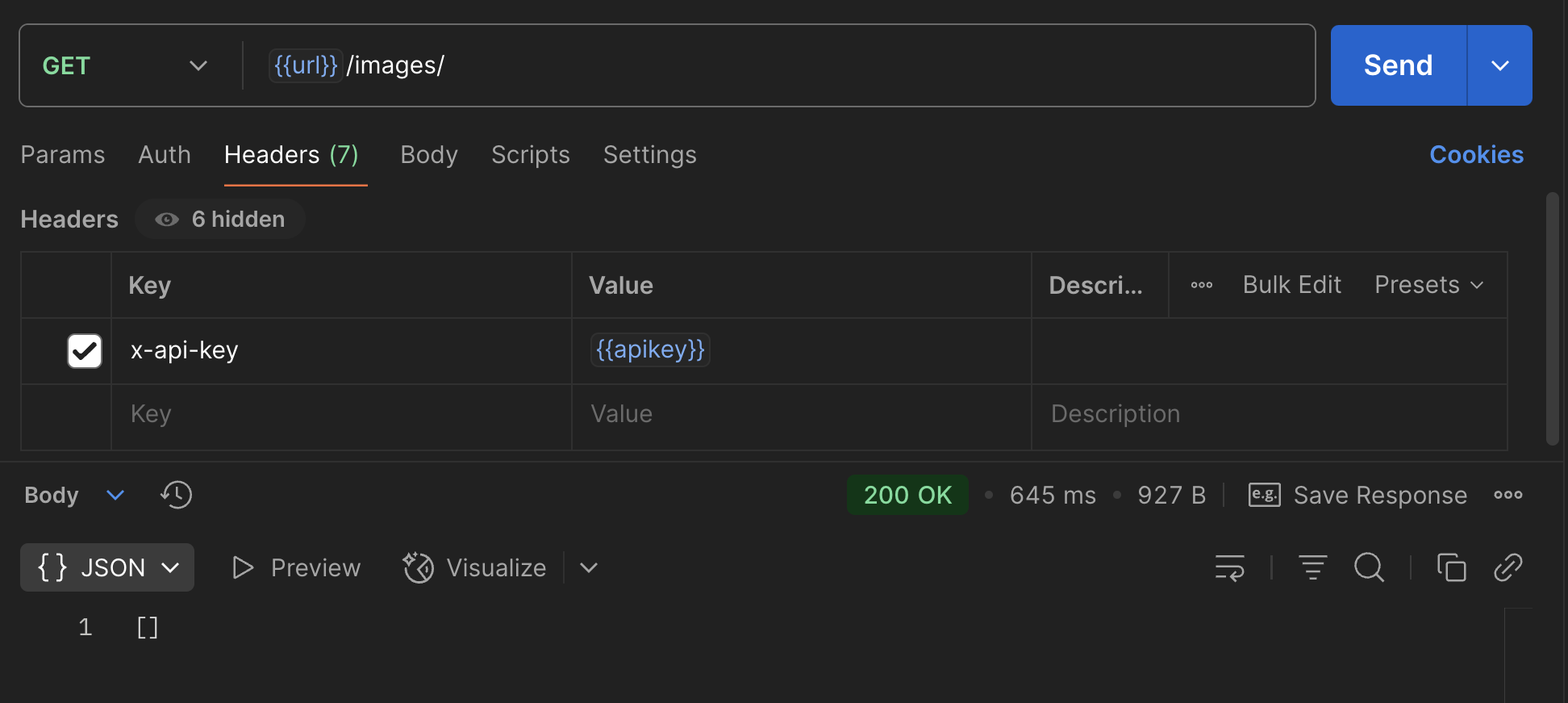Expand the Presets dropdown

point(1428,285)
